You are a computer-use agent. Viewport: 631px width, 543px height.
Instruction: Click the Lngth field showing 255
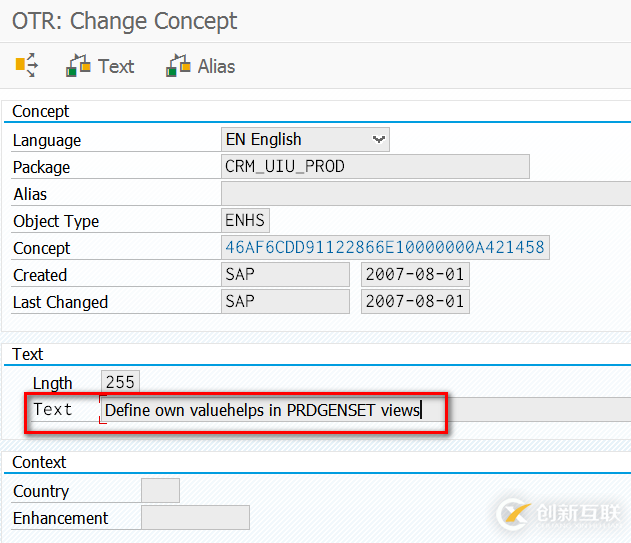[121, 382]
